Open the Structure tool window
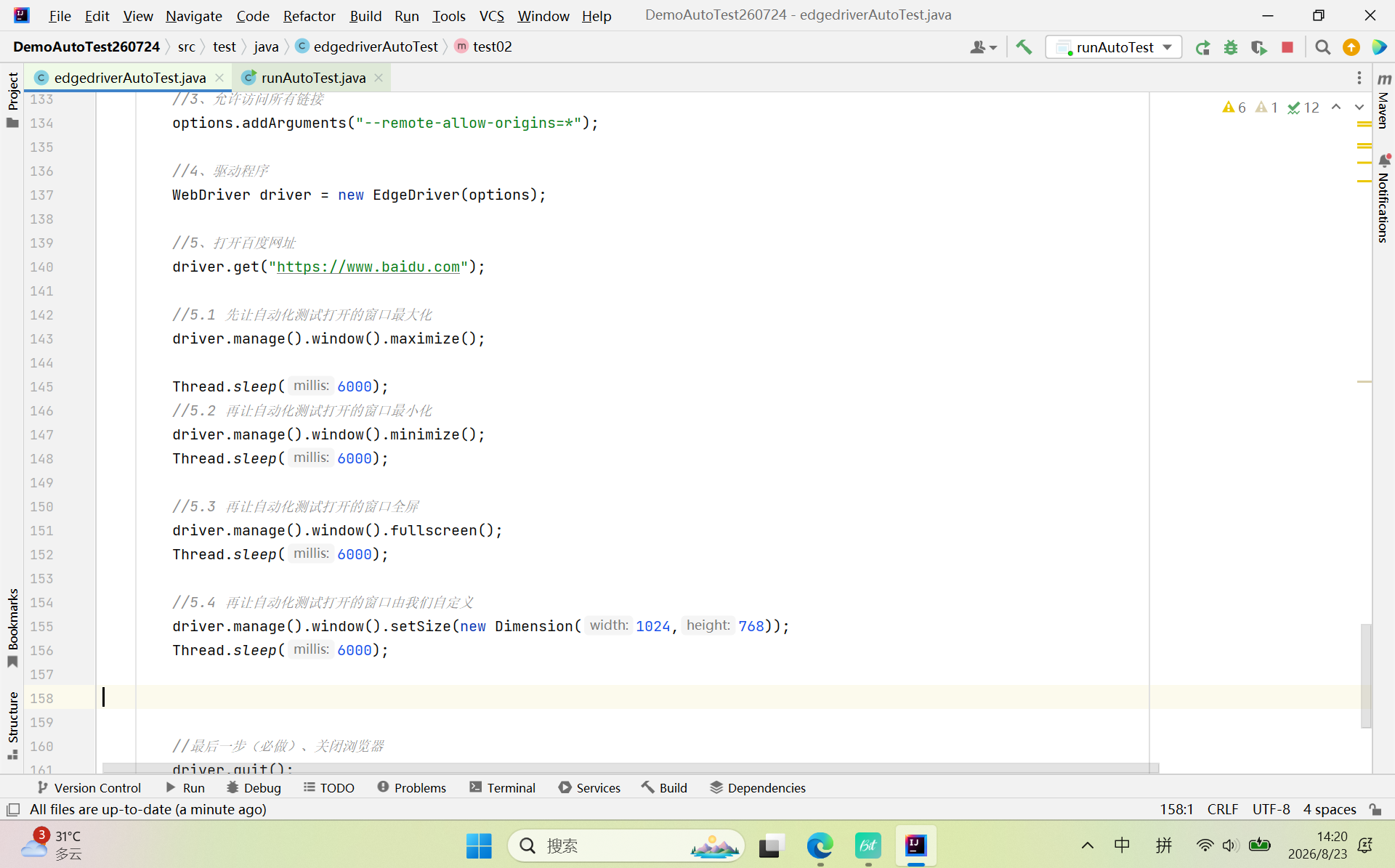The width and height of the screenshot is (1395, 868). (12, 725)
